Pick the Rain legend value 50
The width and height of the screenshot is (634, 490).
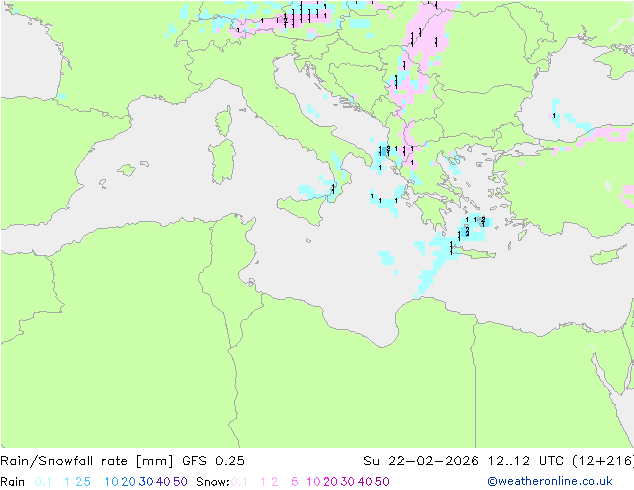point(180,482)
